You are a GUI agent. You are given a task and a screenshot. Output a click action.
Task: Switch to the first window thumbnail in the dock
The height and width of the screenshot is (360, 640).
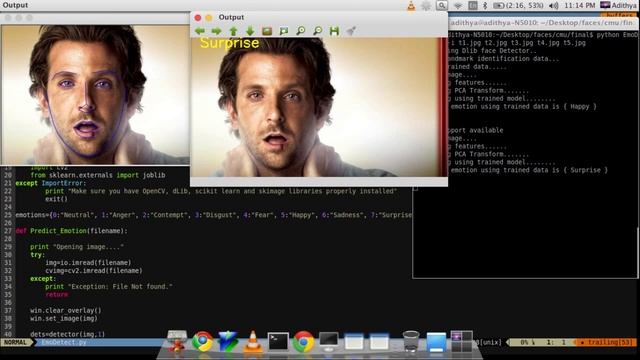(354, 341)
